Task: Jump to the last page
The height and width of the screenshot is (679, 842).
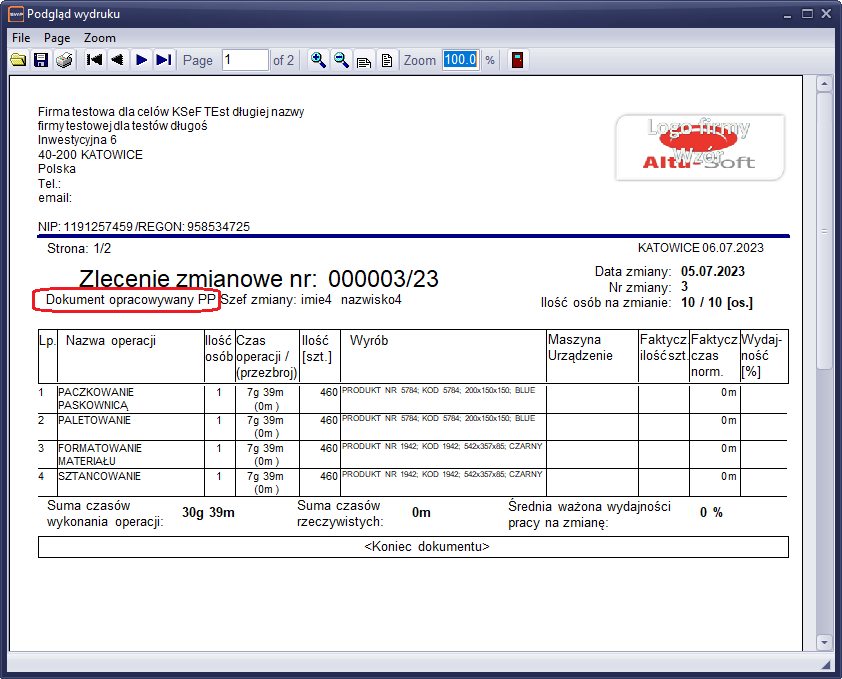Action: point(165,60)
